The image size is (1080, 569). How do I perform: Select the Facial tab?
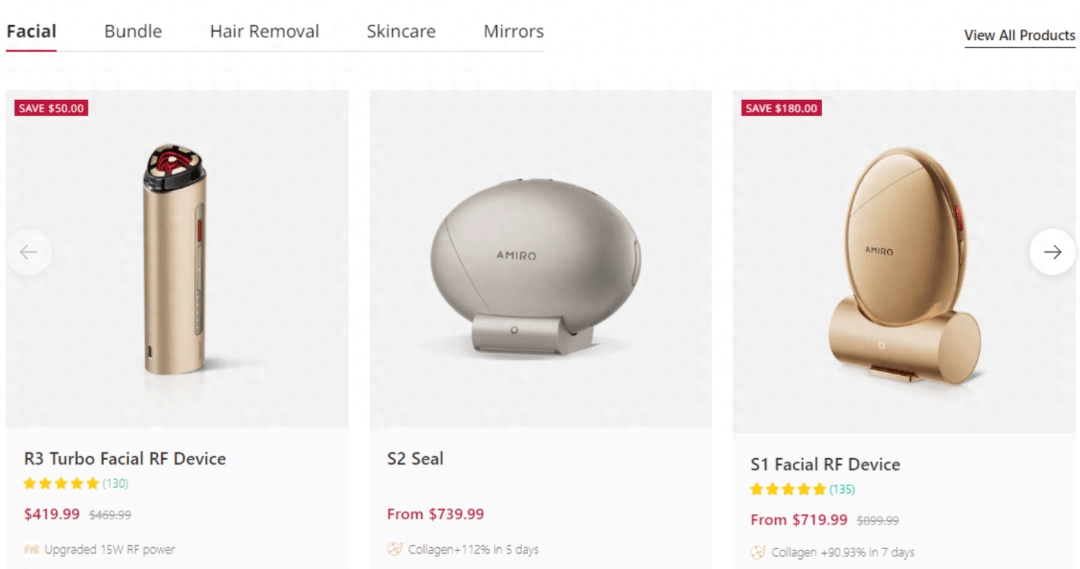pyautogui.click(x=31, y=31)
